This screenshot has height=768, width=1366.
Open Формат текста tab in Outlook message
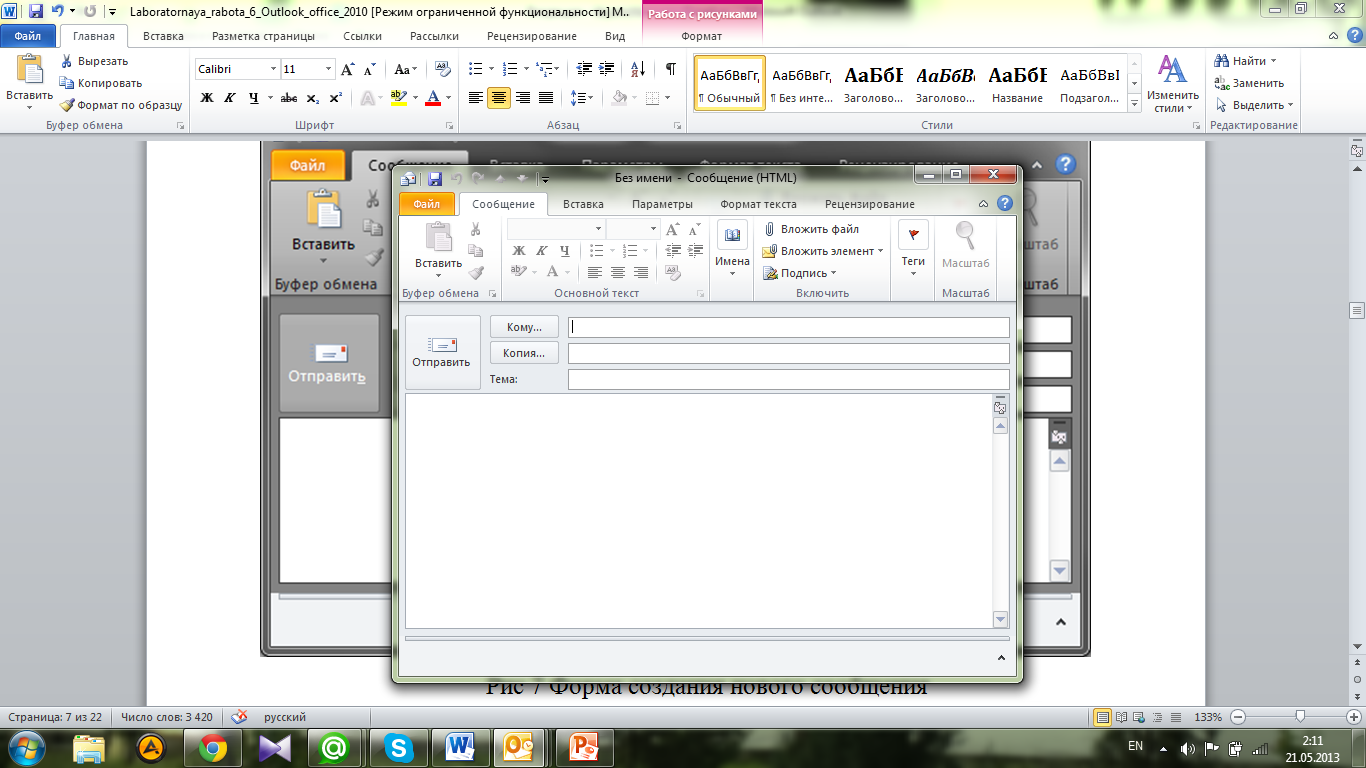click(x=758, y=204)
